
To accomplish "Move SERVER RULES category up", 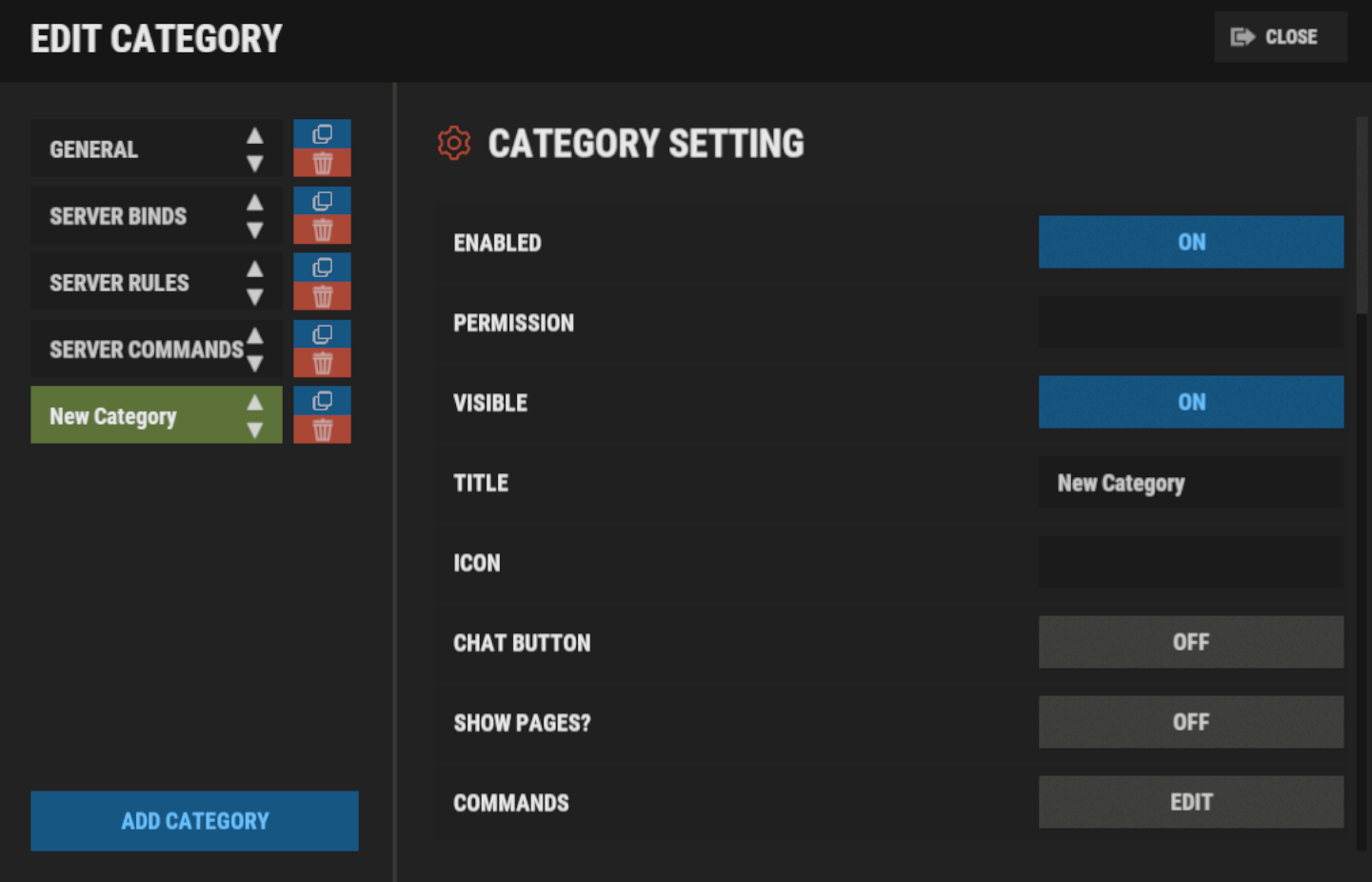I will 254,270.
